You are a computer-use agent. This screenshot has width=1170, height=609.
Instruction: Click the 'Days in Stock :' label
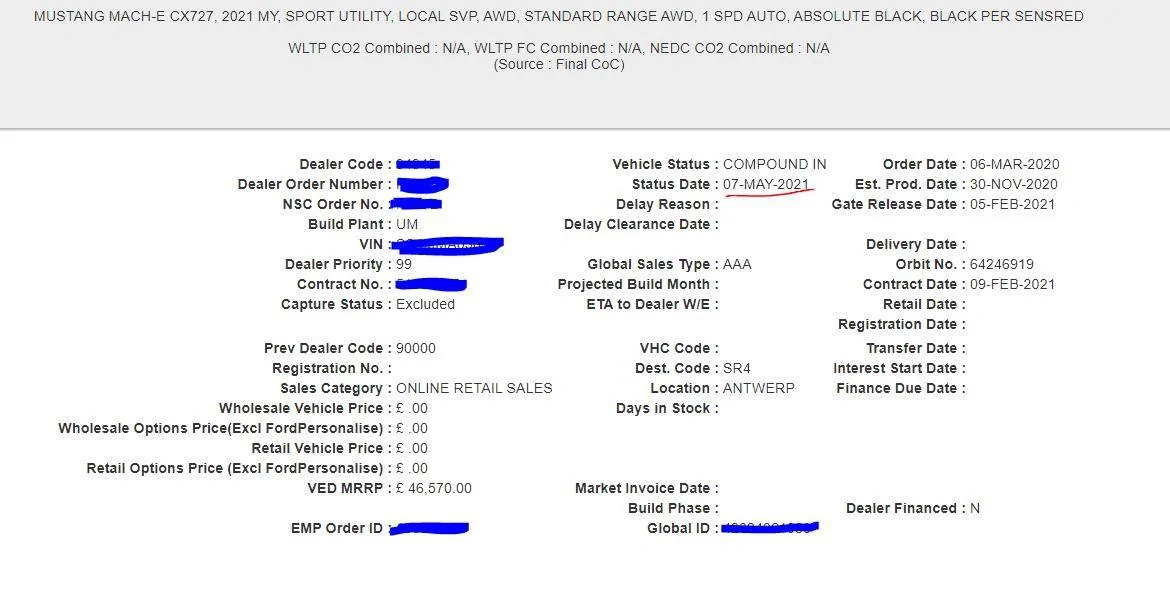(x=667, y=409)
